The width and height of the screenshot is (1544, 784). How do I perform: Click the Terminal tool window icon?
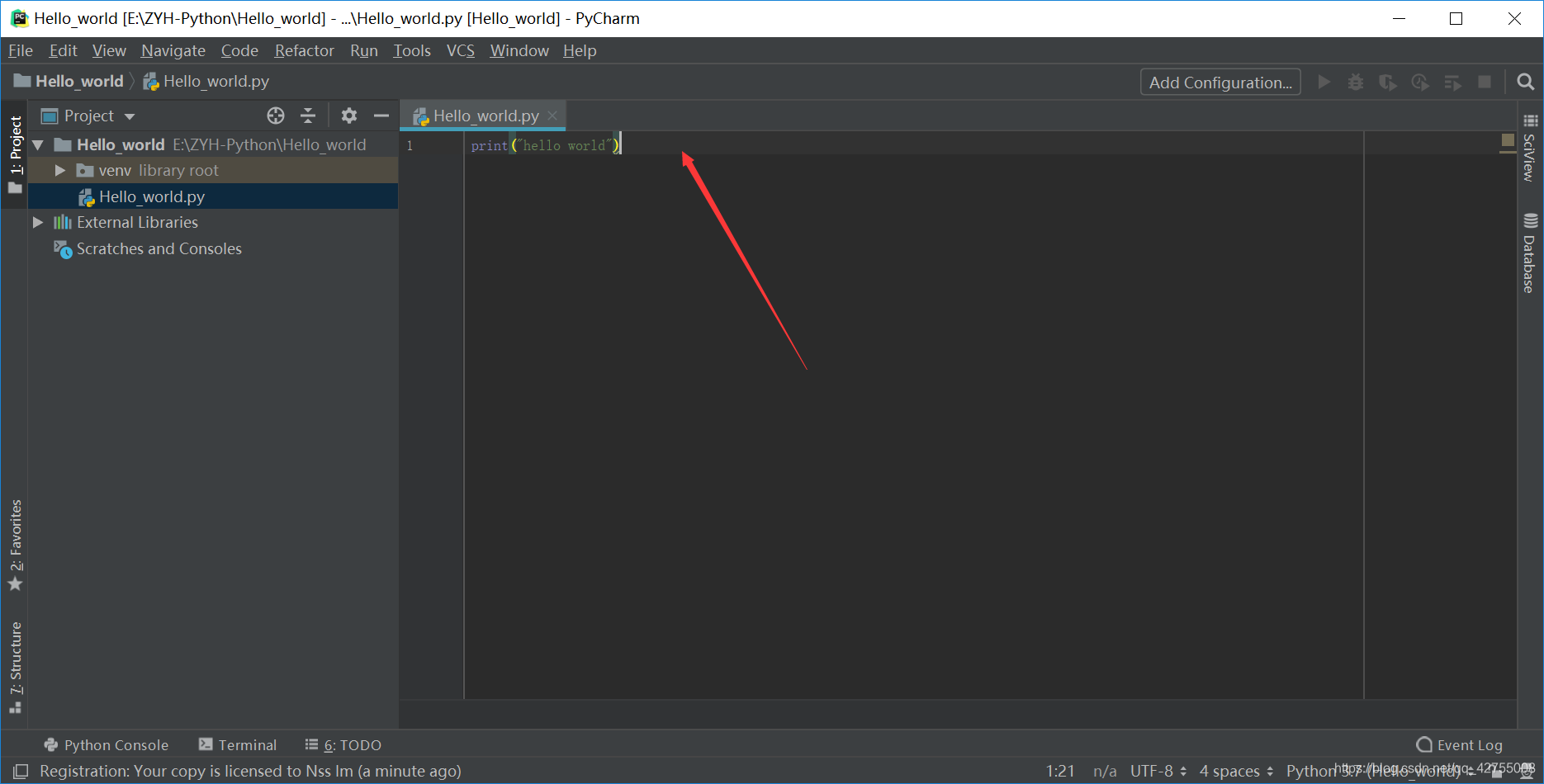(206, 744)
